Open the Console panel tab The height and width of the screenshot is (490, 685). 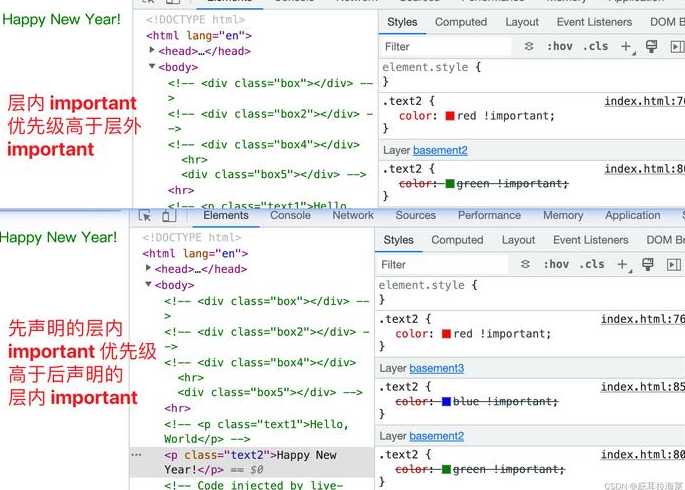click(x=290, y=215)
